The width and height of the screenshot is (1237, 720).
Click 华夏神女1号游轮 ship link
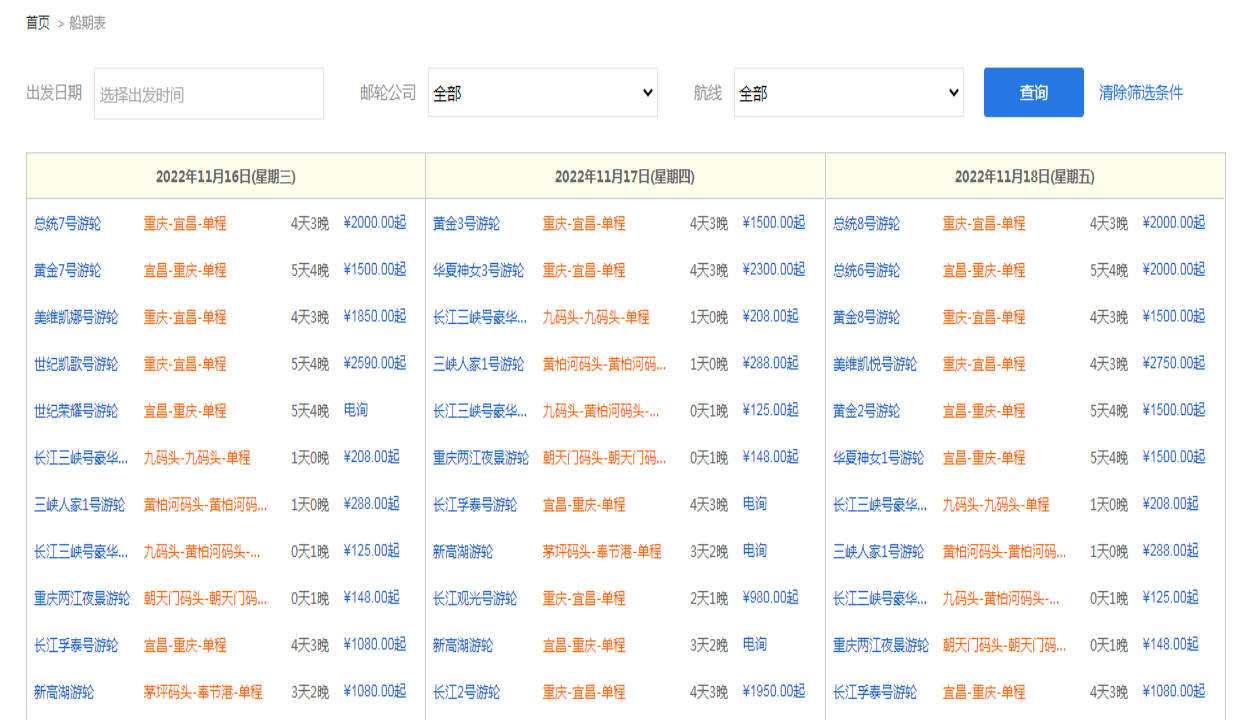click(878, 458)
